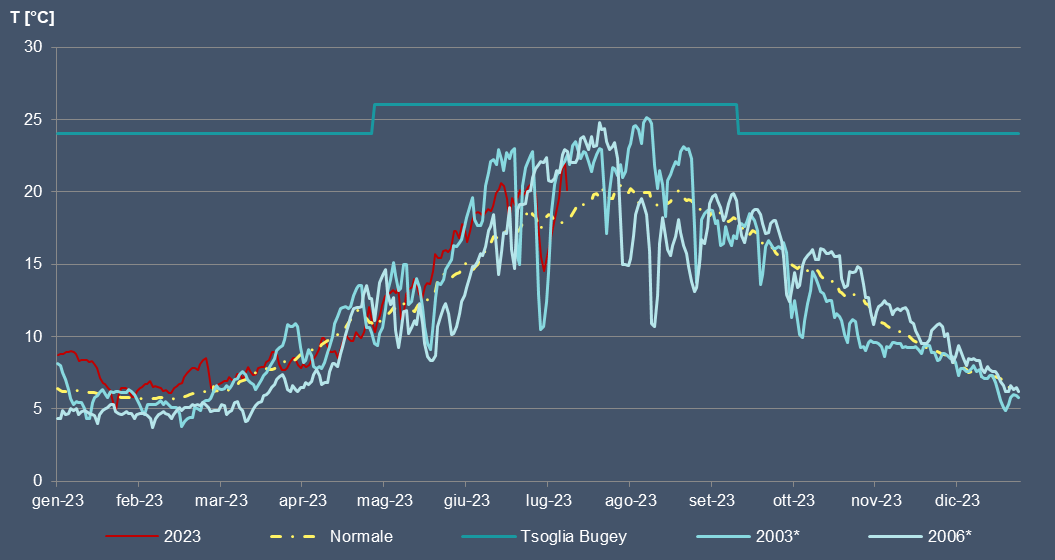Click the 20 y-axis label
Viewport: 1055px width, 560px height.
(x=34, y=192)
